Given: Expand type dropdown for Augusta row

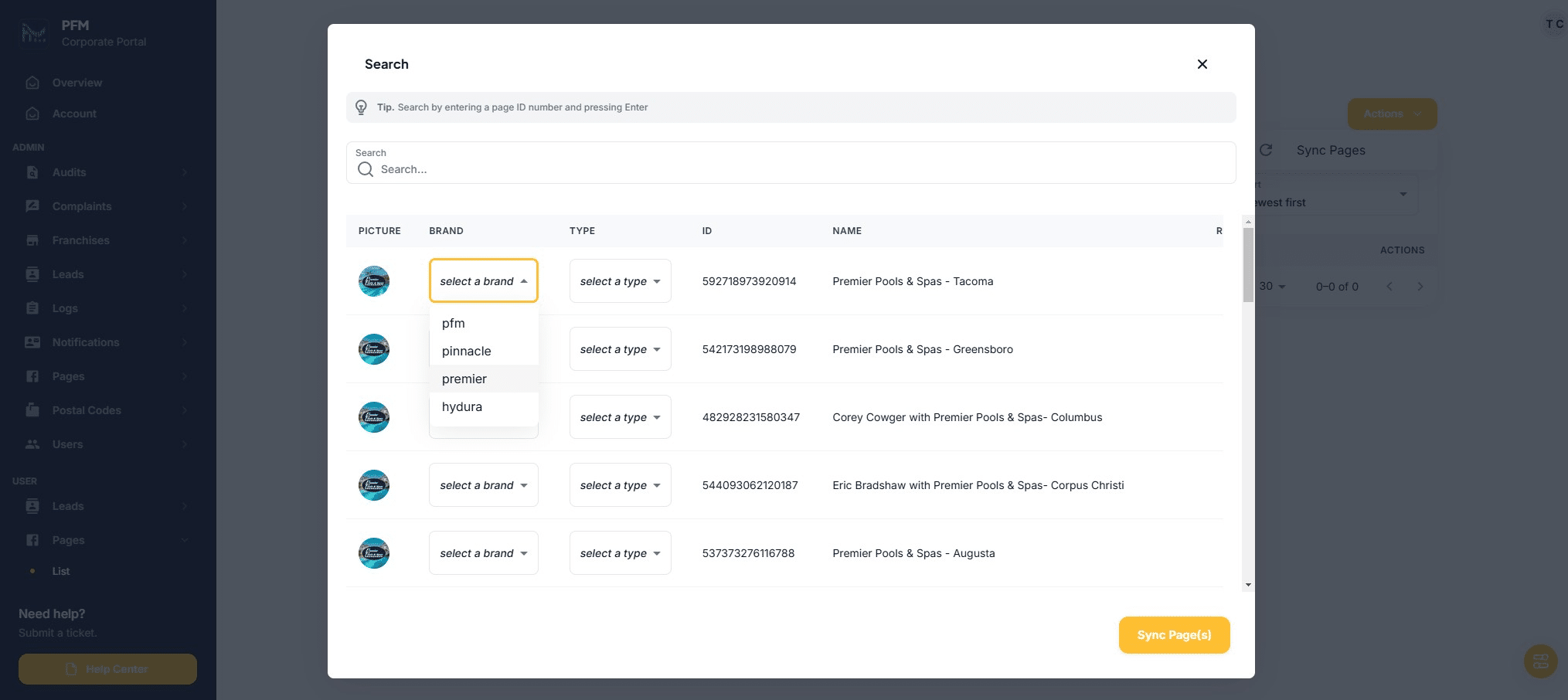Looking at the screenshot, I should click(x=620, y=553).
